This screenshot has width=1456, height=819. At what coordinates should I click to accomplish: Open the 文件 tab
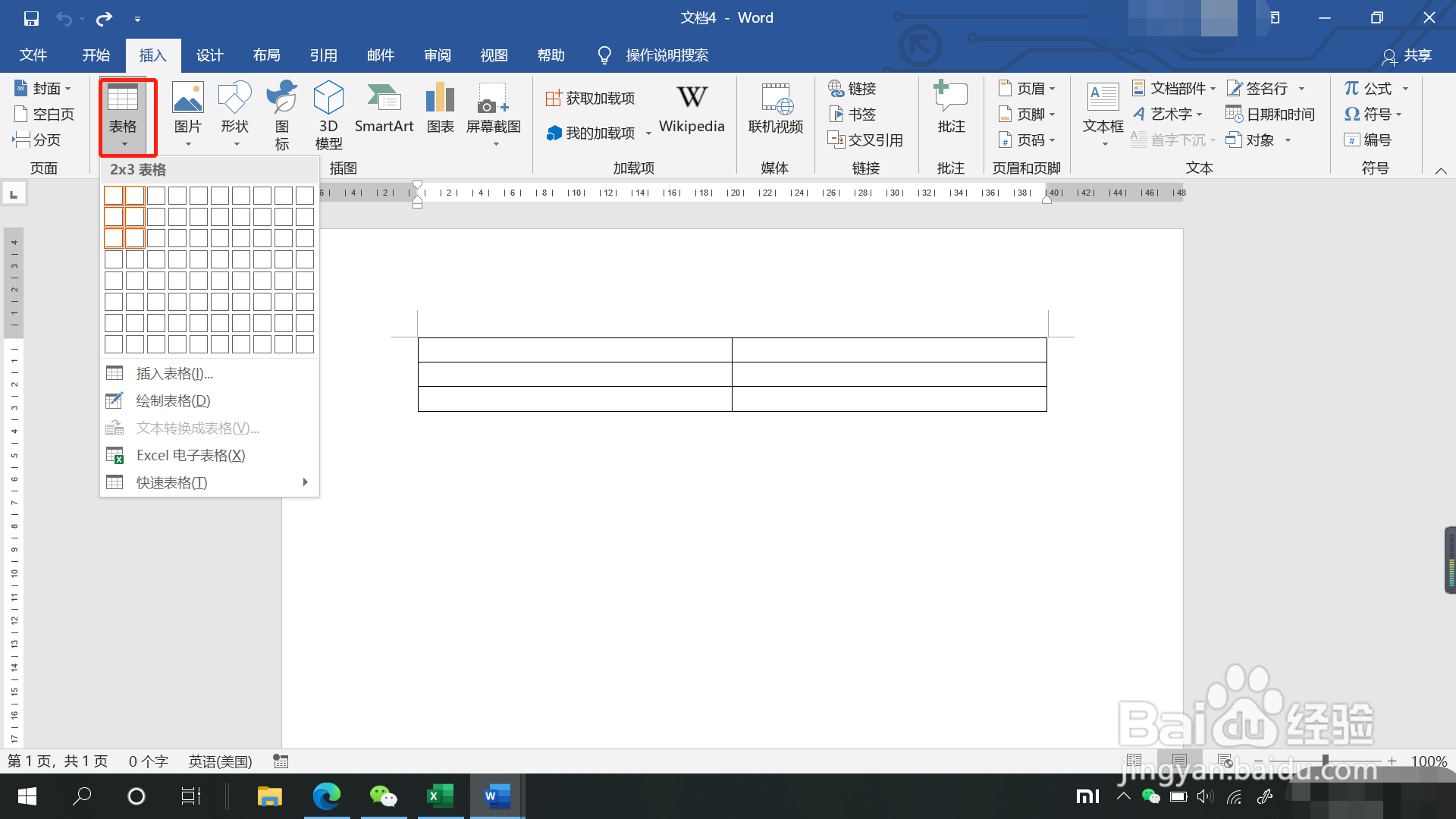33,55
